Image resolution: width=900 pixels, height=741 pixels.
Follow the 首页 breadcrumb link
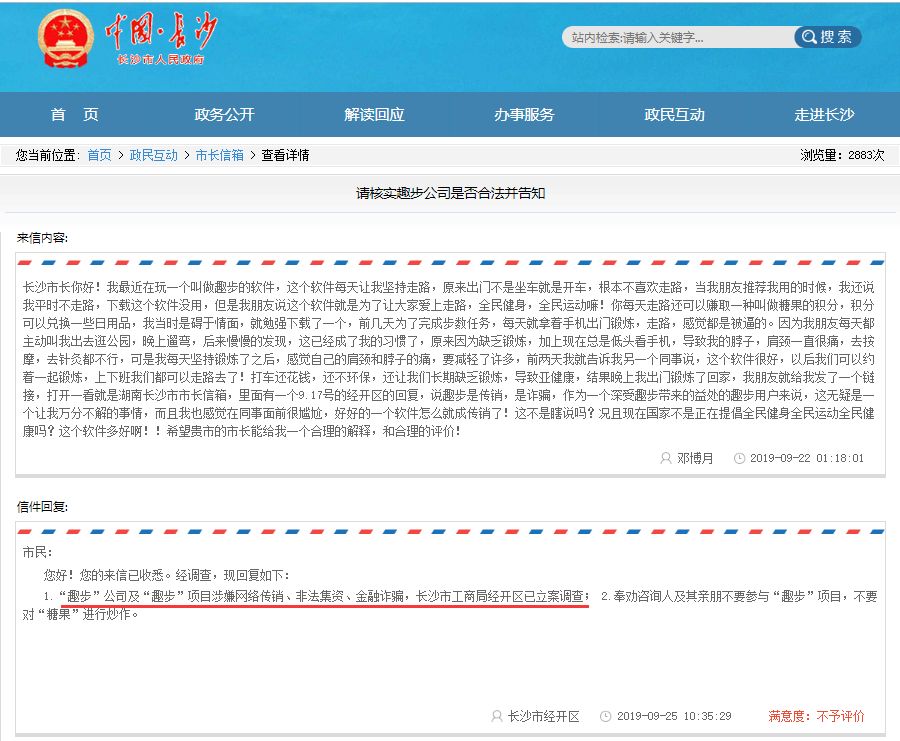(99, 155)
